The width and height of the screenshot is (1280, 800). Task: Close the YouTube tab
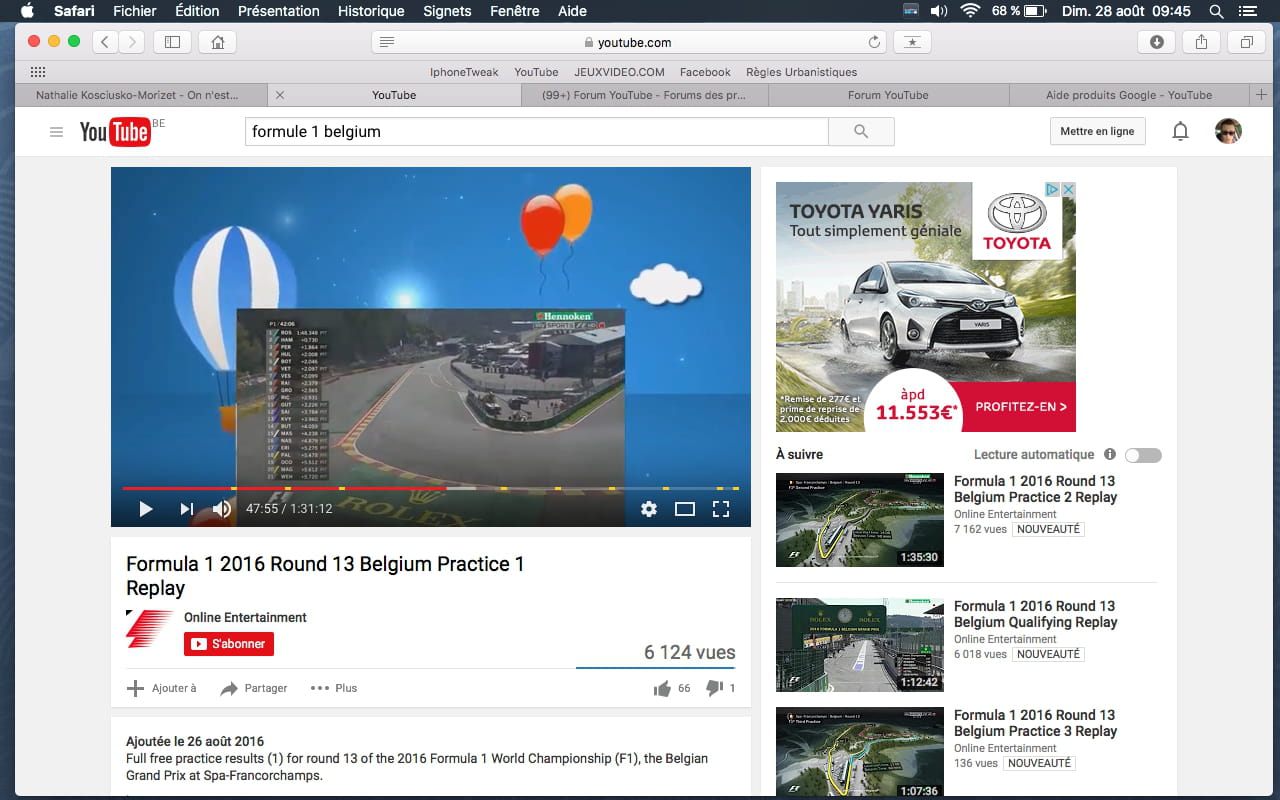[x=280, y=95]
